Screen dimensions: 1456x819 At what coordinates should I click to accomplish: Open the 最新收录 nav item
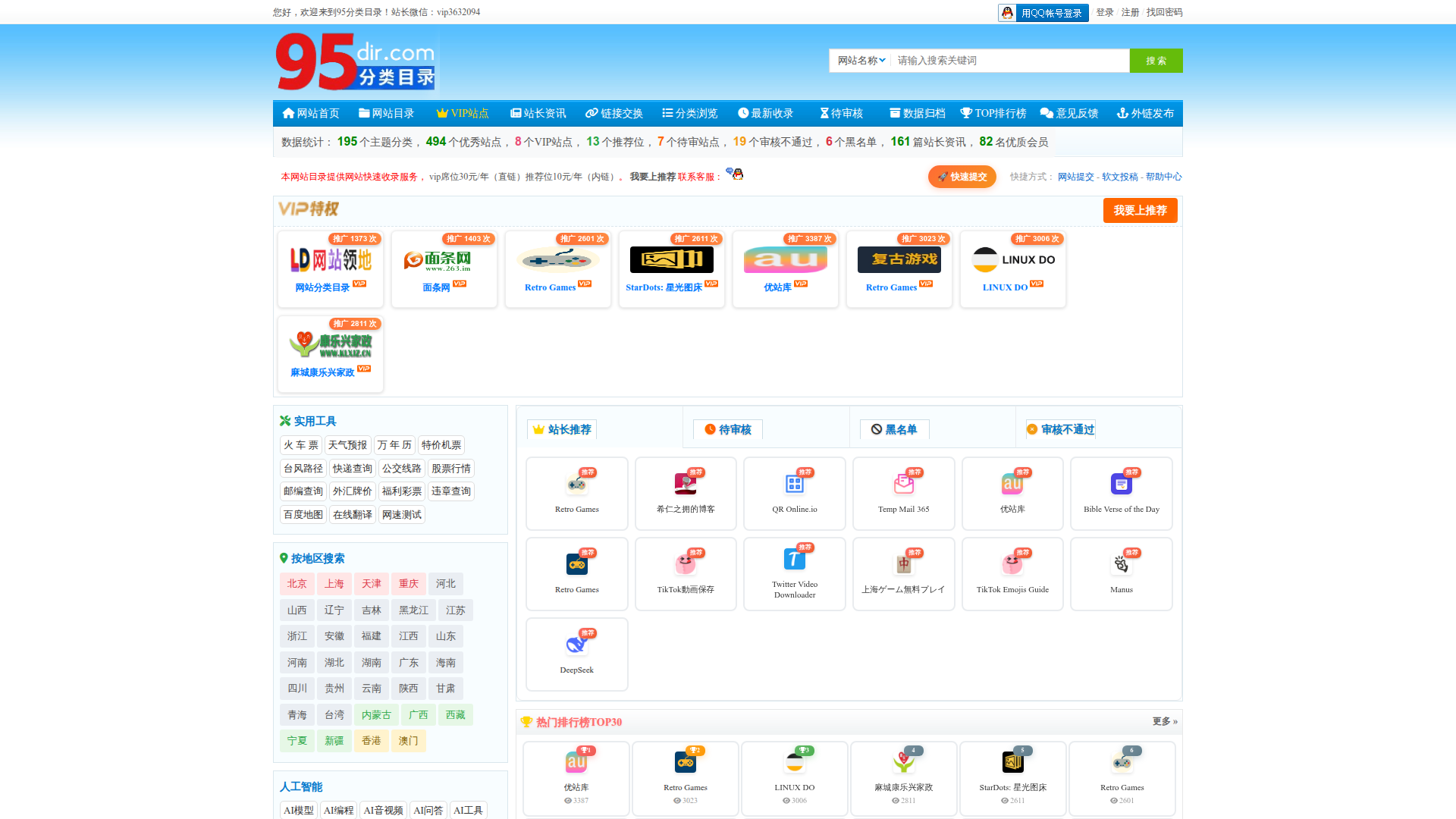765,113
